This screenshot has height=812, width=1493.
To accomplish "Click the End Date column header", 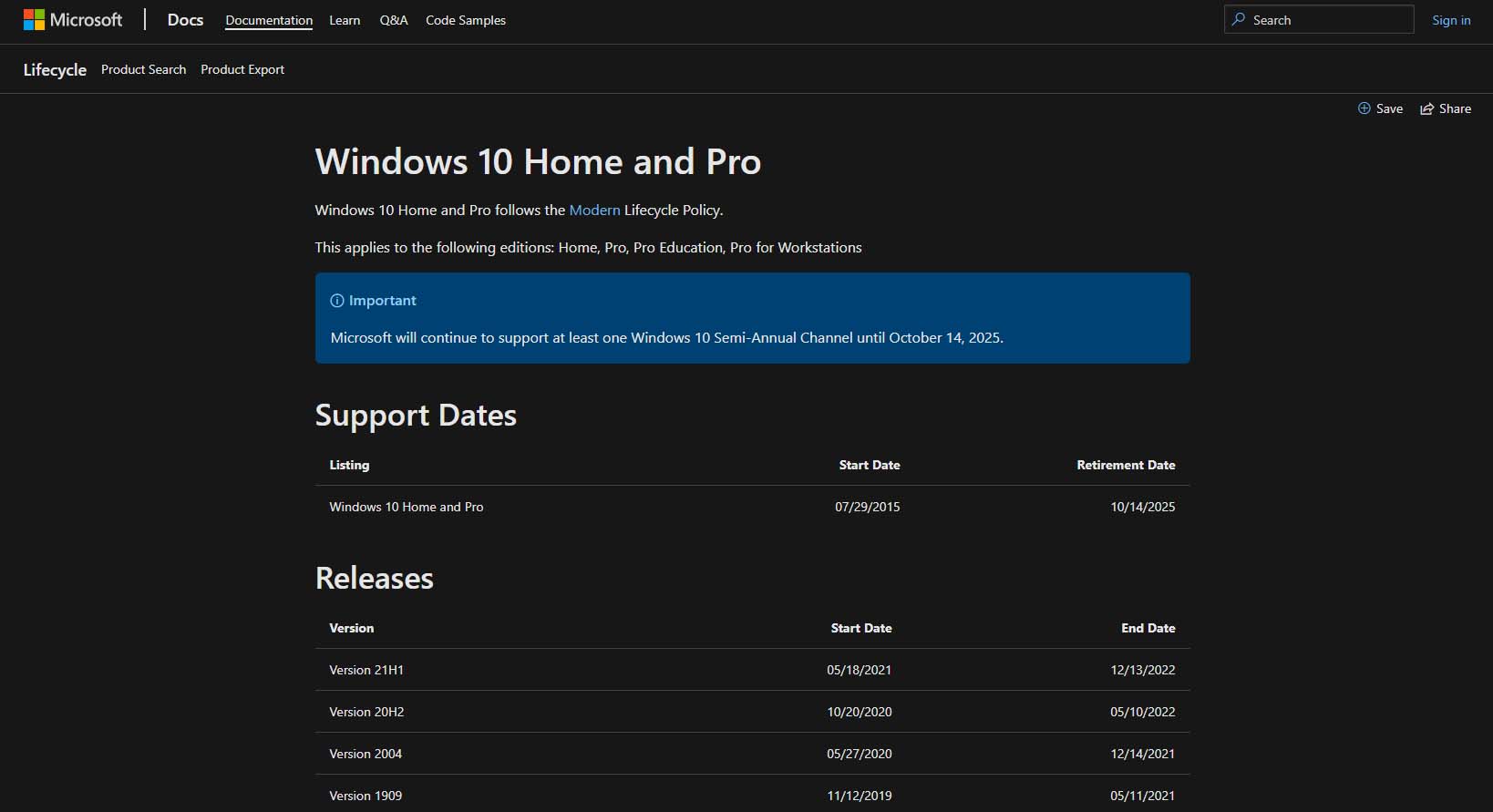I will coord(1148,628).
